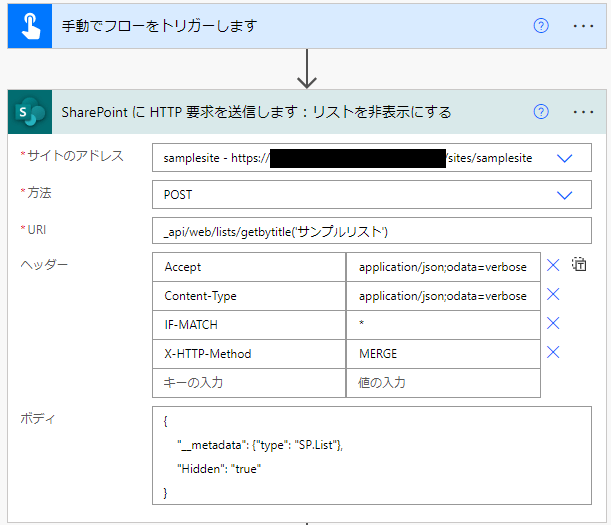
Task: Open help for the manual trigger step
Action: (541, 26)
